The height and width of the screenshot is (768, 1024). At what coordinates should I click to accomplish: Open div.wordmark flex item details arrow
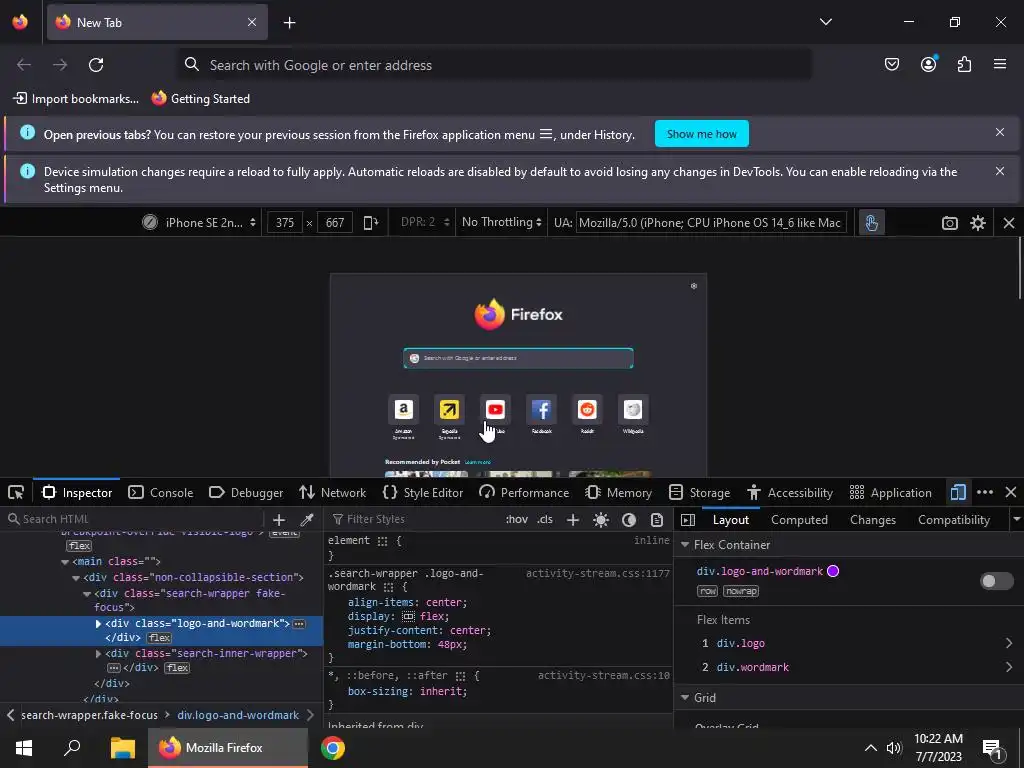click(x=1008, y=667)
